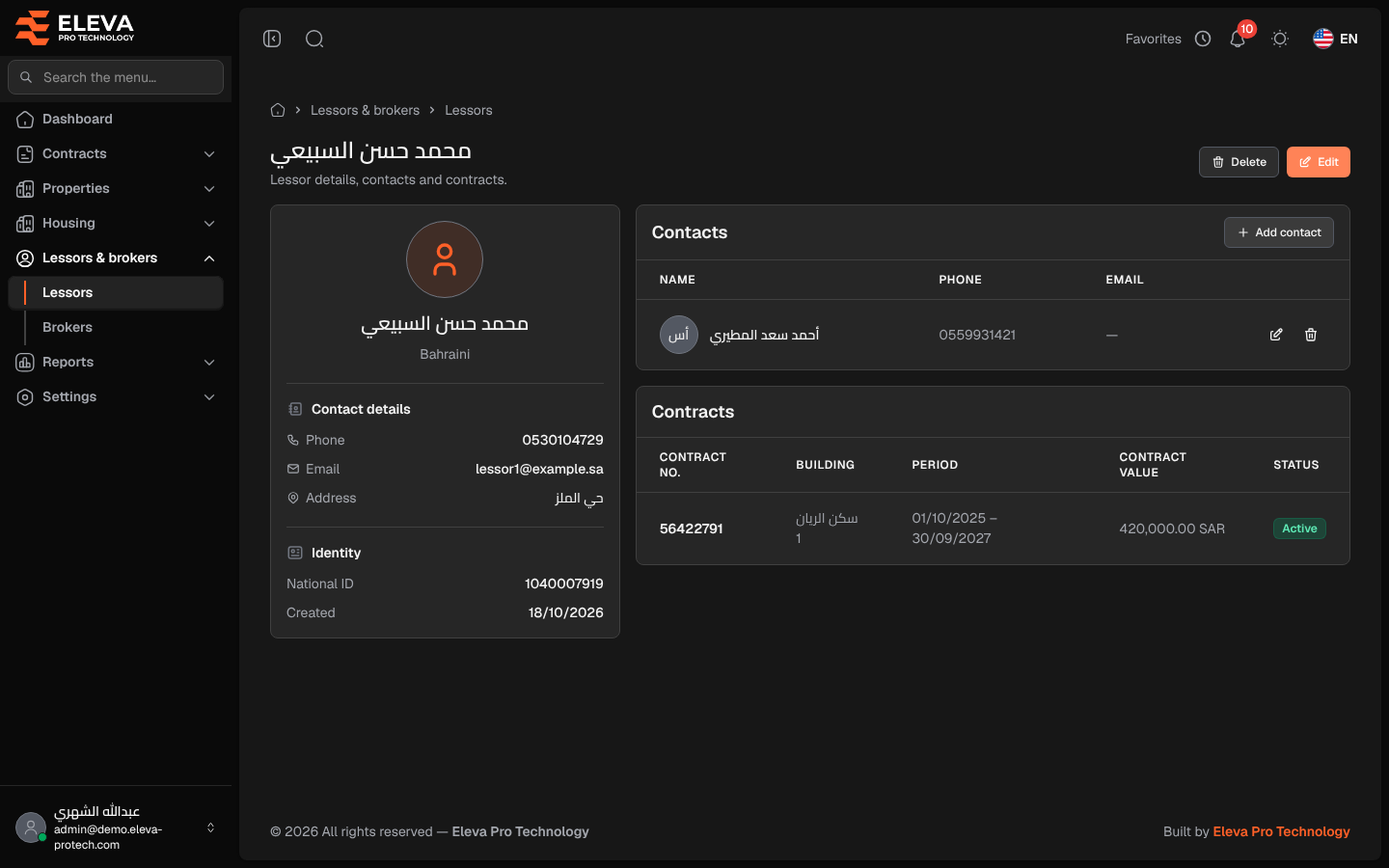Click the lessor profile avatar icon
This screenshot has height=868, width=1389.
pos(445,259)
